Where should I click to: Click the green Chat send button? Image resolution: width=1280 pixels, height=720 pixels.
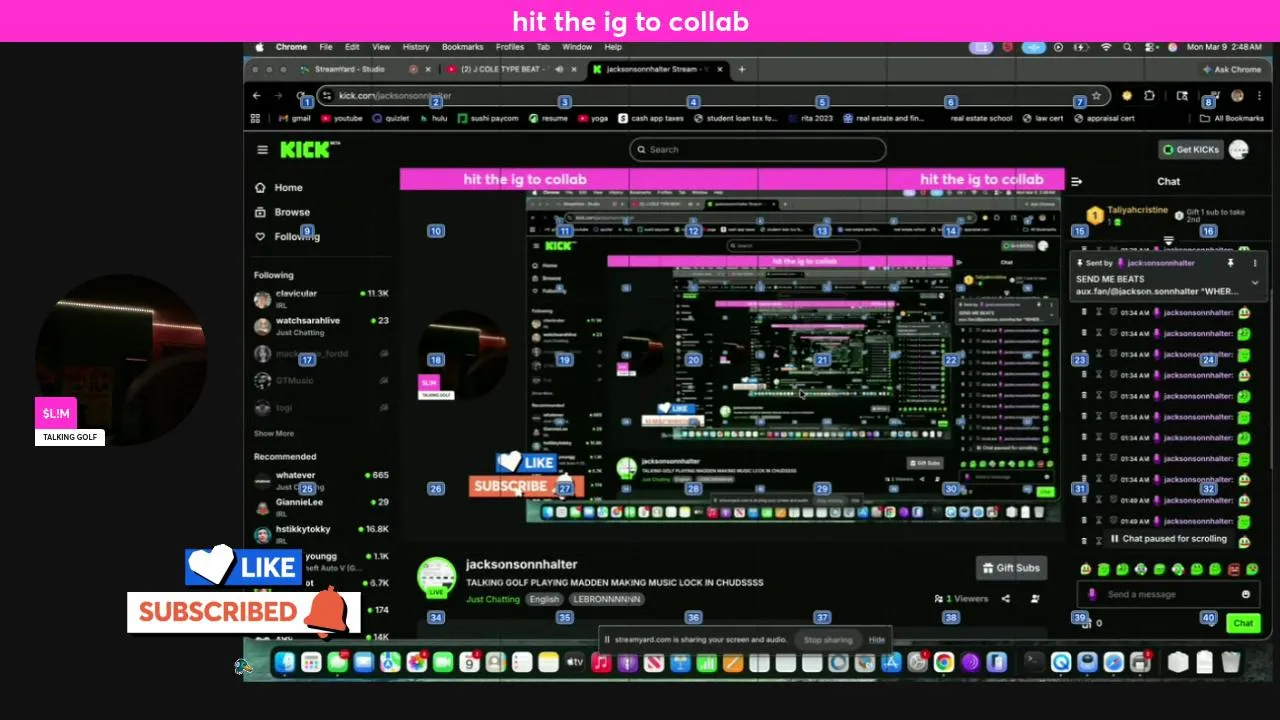click(x=1243, y=623)
